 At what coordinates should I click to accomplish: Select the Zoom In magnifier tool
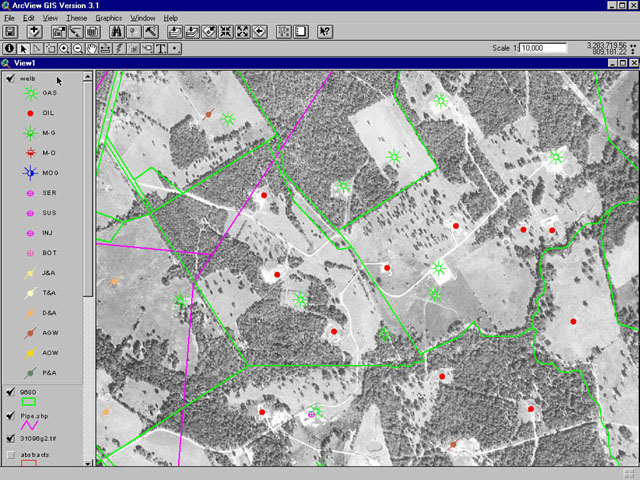point(64,48)
